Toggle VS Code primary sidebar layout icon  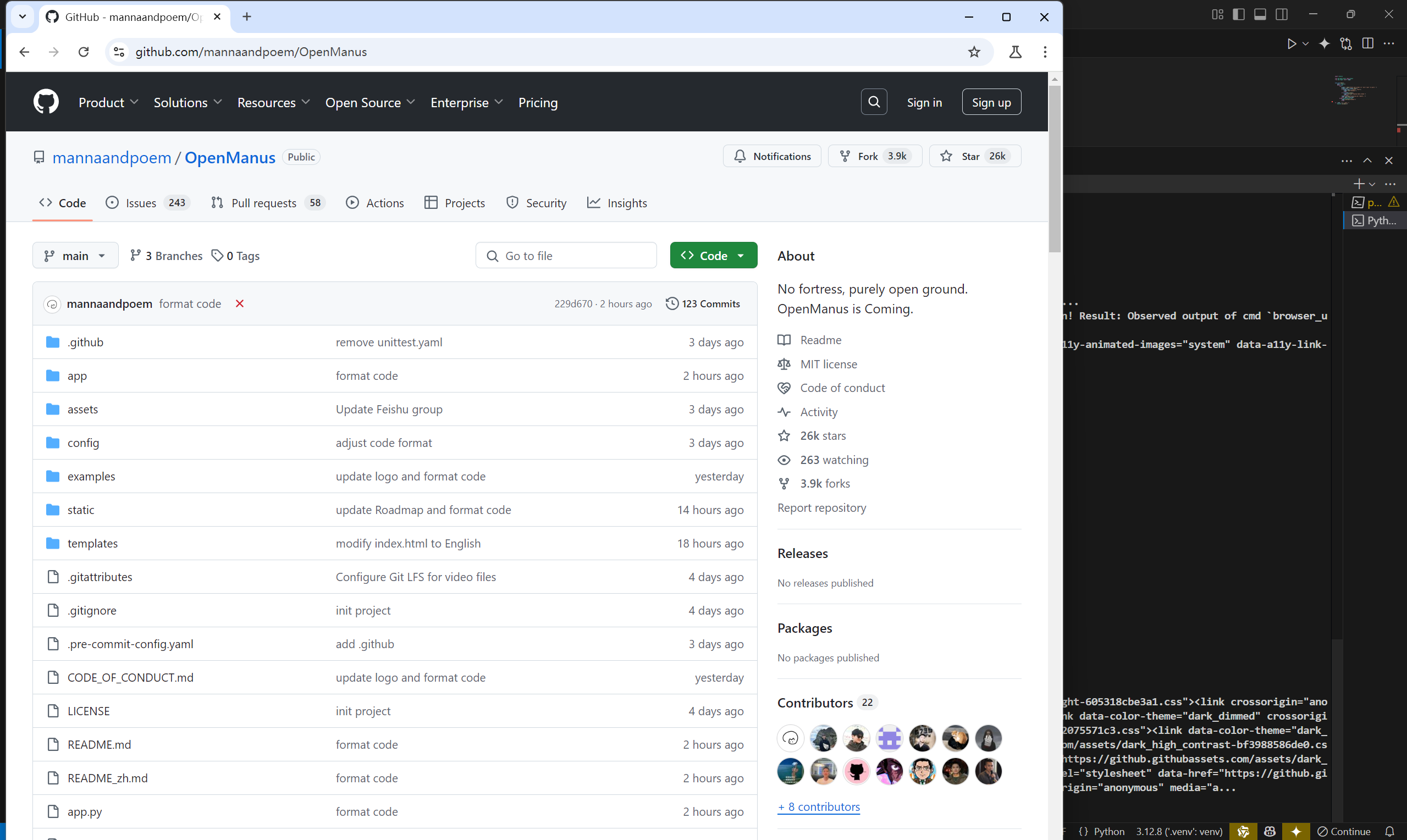[1238, 15]
